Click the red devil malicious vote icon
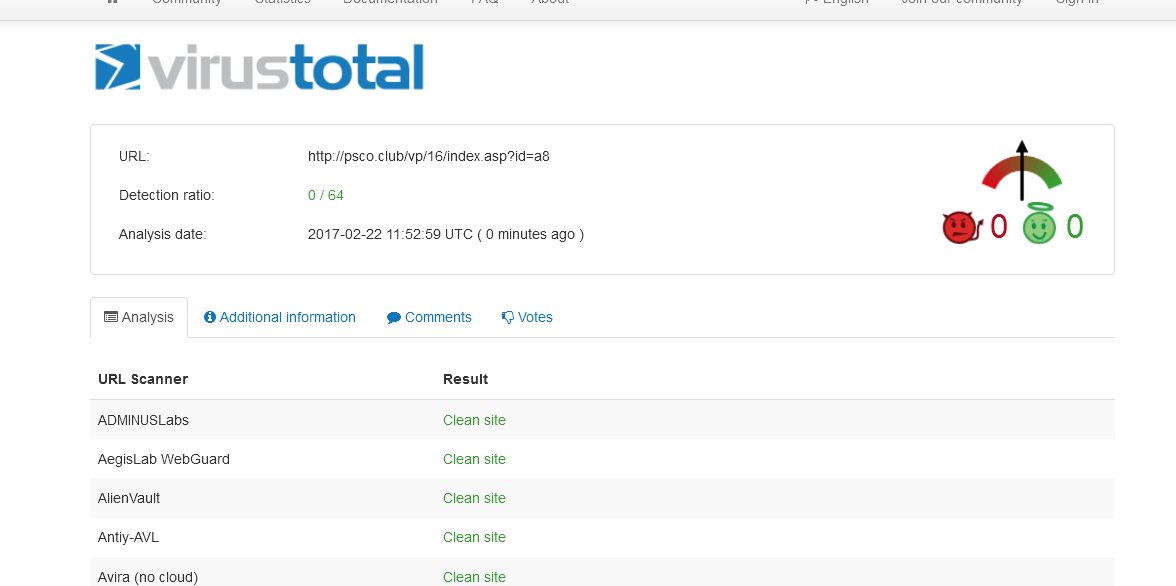Image resolution: width=1176 pixels, height=586 pixels. click(961, 228)
